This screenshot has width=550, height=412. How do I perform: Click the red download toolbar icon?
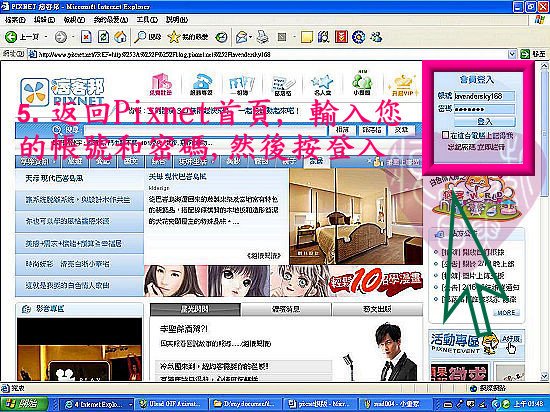341,37
